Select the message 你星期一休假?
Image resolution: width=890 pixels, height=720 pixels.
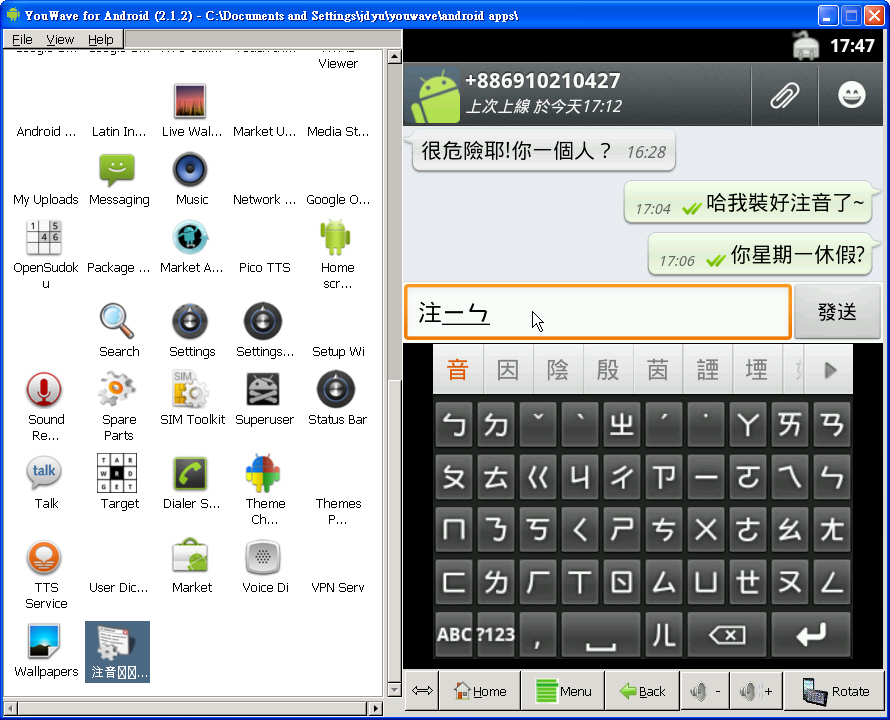(761, 256)
